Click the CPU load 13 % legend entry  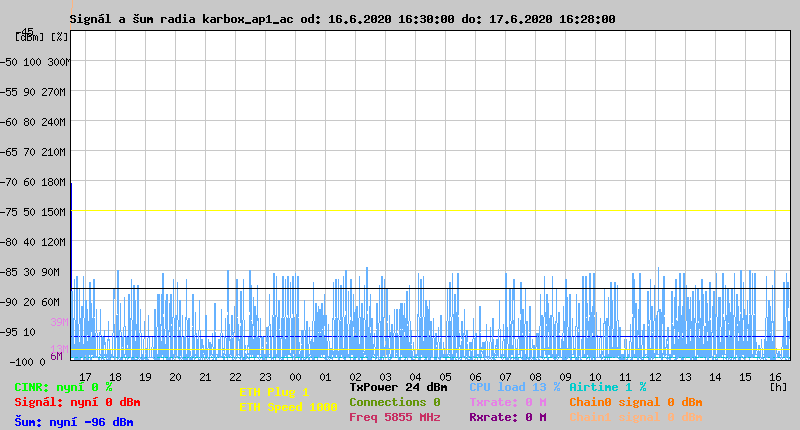pyautogui.click(x=514, y=387)
